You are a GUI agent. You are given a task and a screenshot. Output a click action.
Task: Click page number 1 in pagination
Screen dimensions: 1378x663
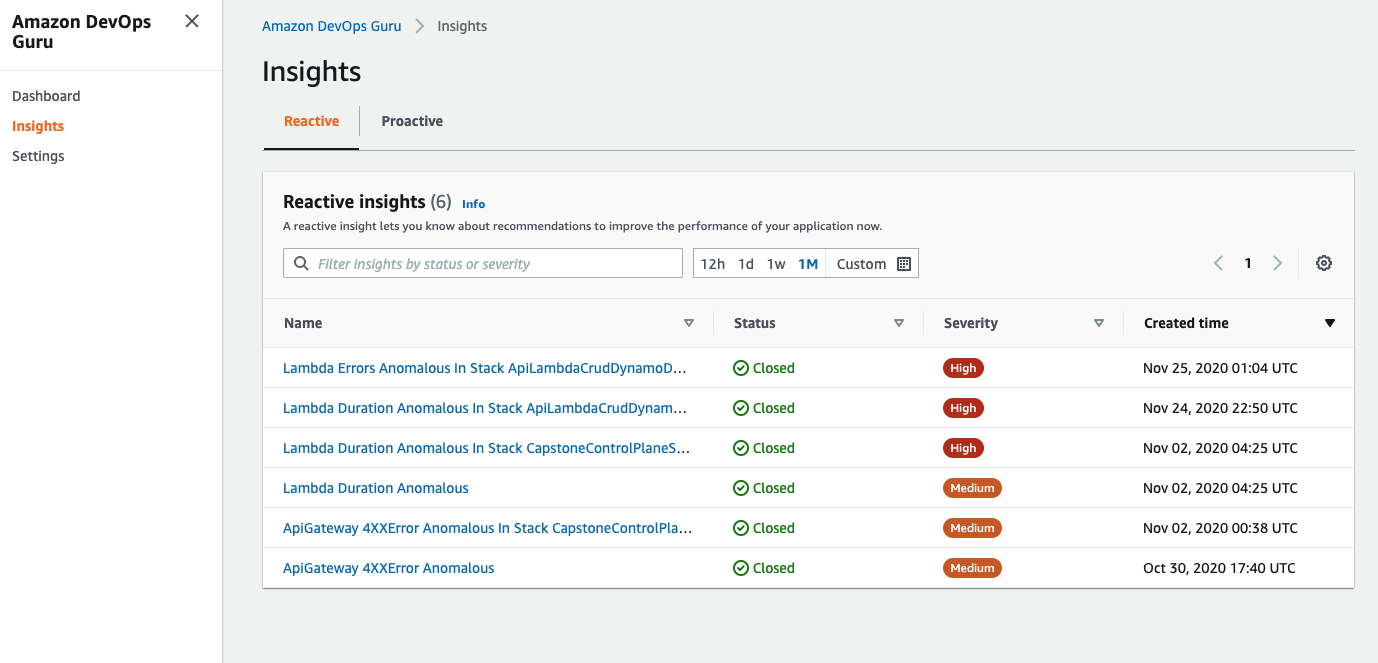point(1248,263)
